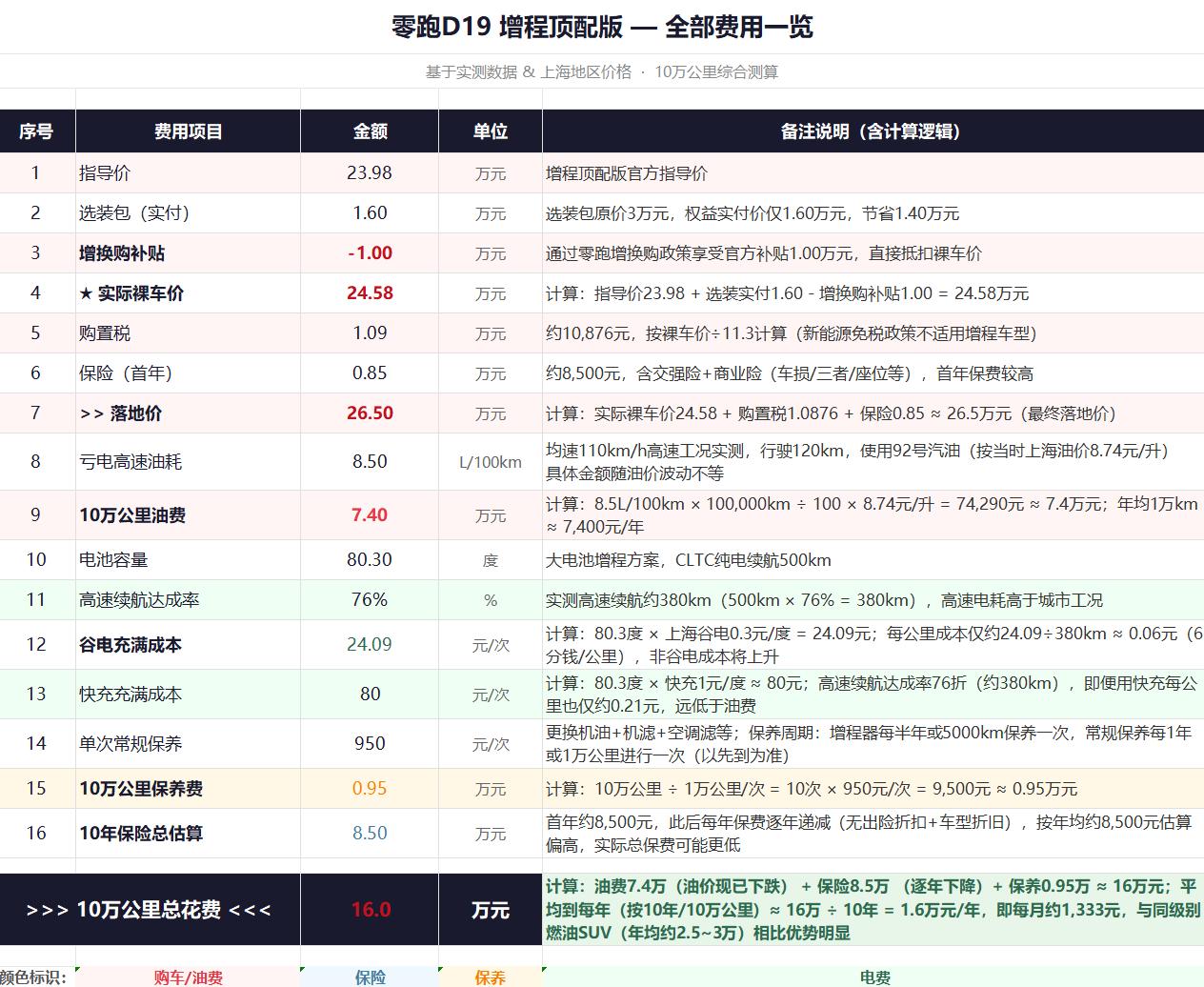The image size is (1204, 987).
Task: Click the 0.85 amount in row 6
Action: click(x=370, y=373)
